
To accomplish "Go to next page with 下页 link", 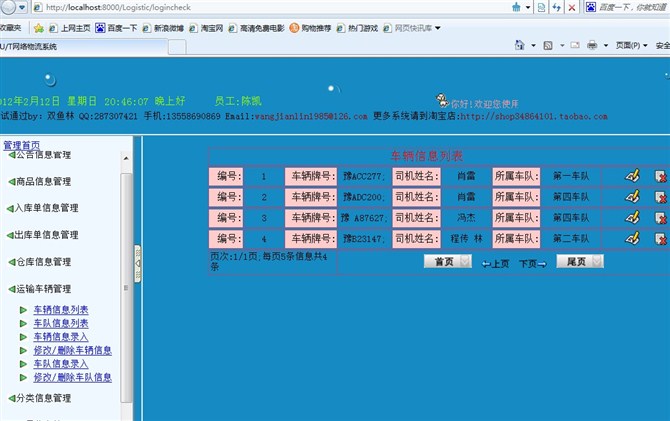I will pyautogui.click(x=532, y=264).
